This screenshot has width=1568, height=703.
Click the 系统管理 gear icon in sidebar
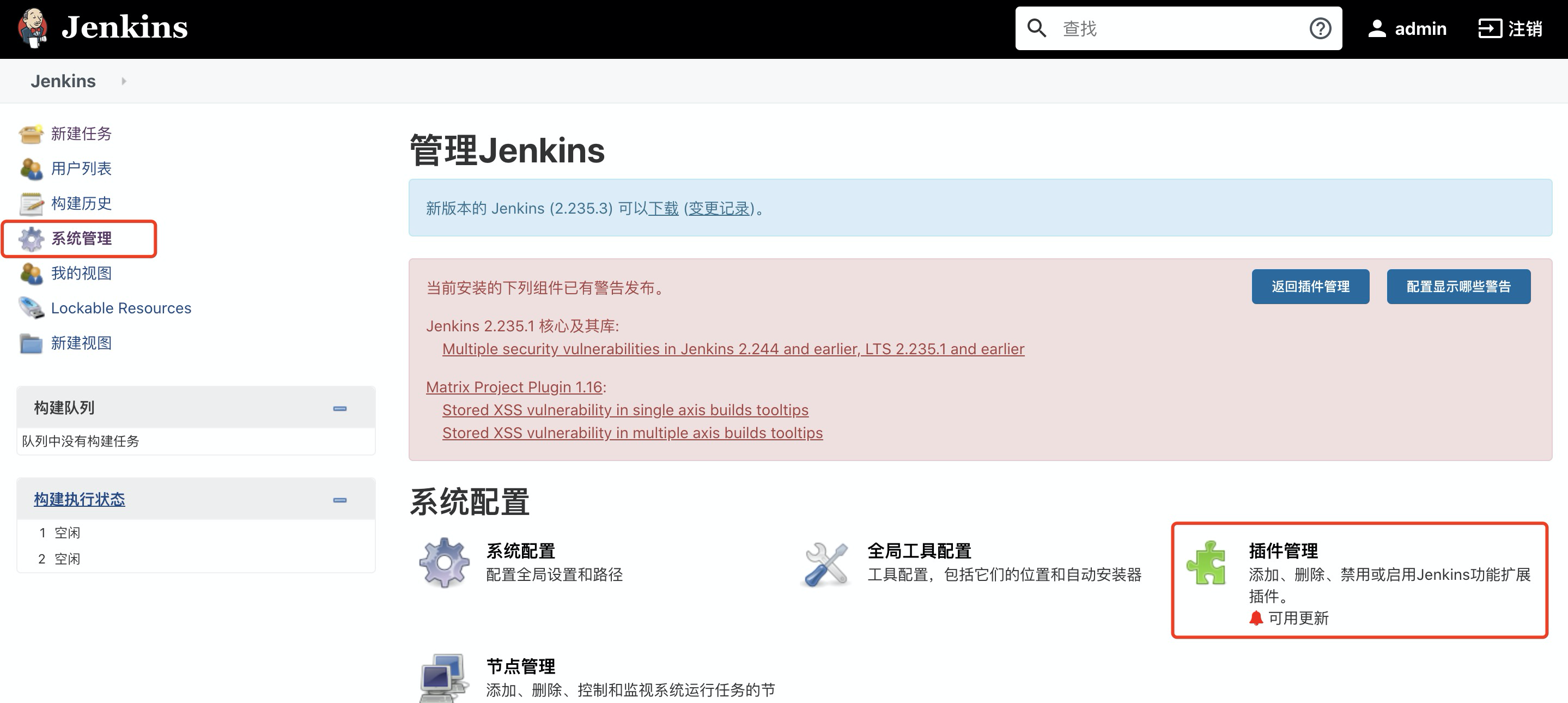[x=31, y=239]
